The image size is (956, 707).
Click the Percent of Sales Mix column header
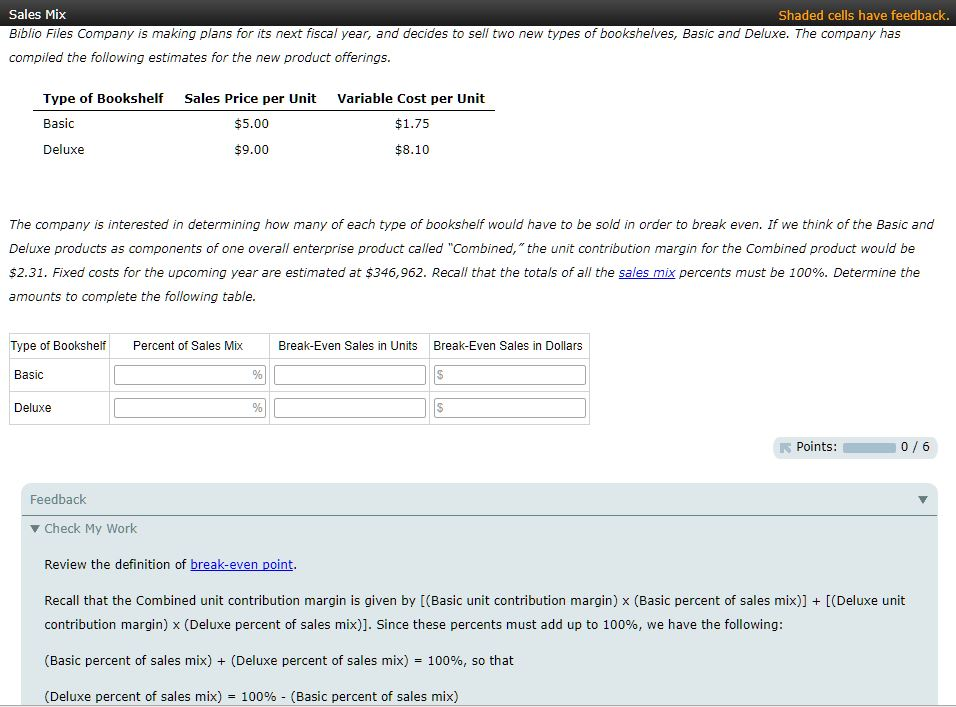coord(188,346)
